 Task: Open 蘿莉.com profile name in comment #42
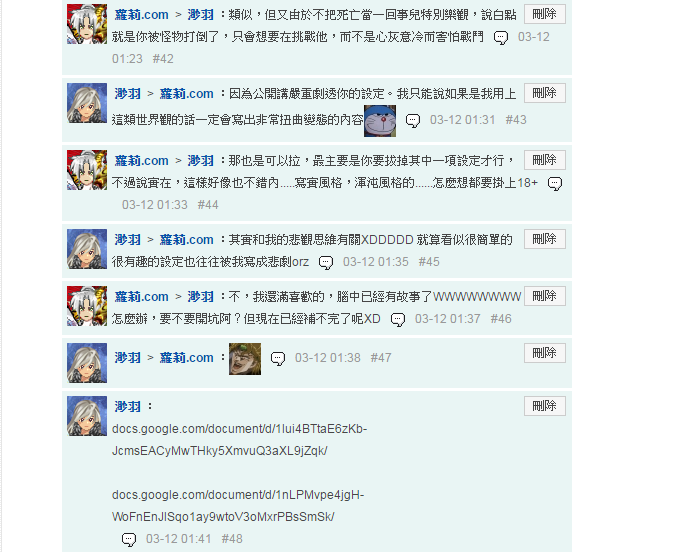point(141,15)
